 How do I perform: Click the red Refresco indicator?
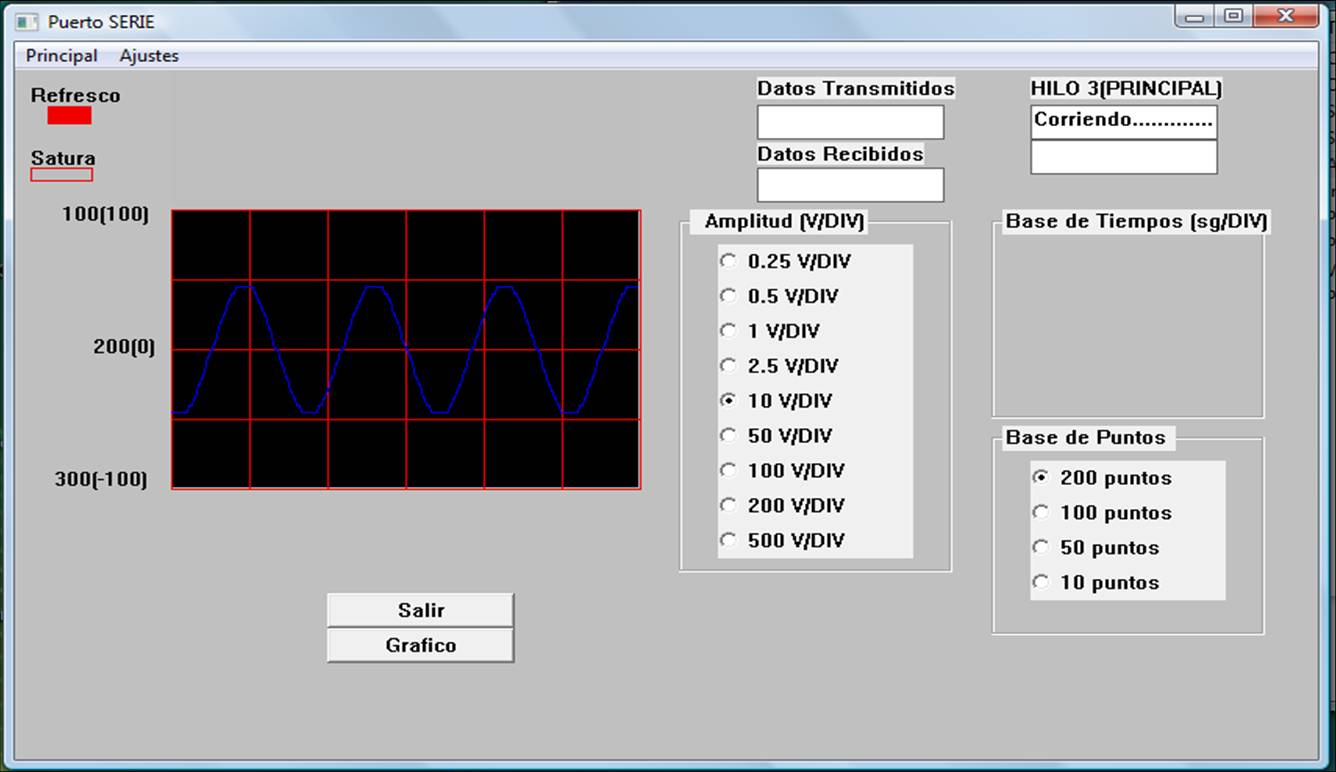tap(69, 115)
